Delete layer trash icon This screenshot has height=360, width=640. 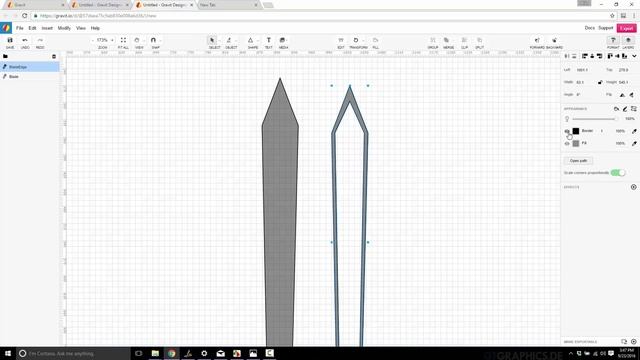coord(54,56)
